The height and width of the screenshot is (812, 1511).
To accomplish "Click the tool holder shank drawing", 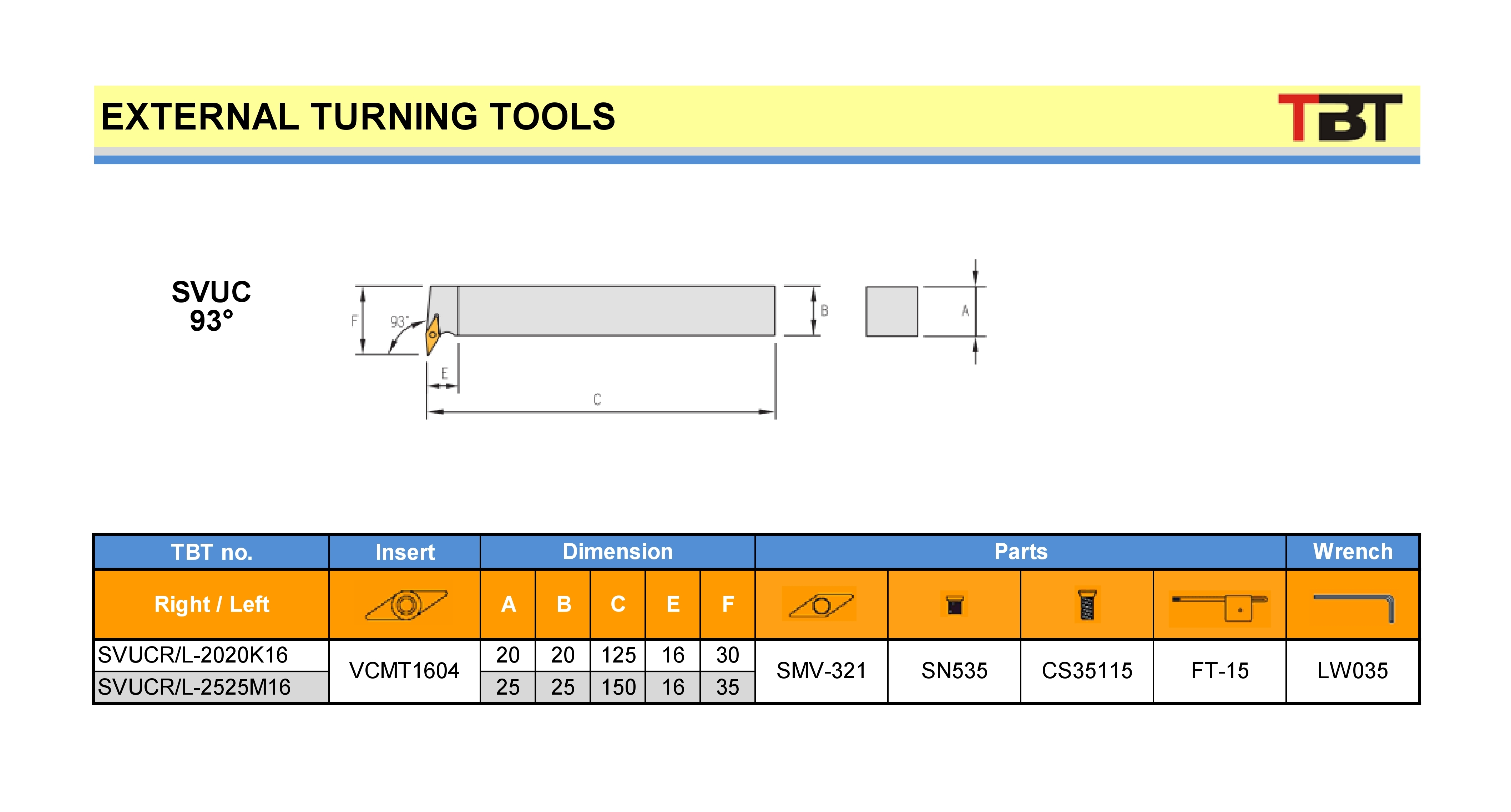I will [616, 311].
